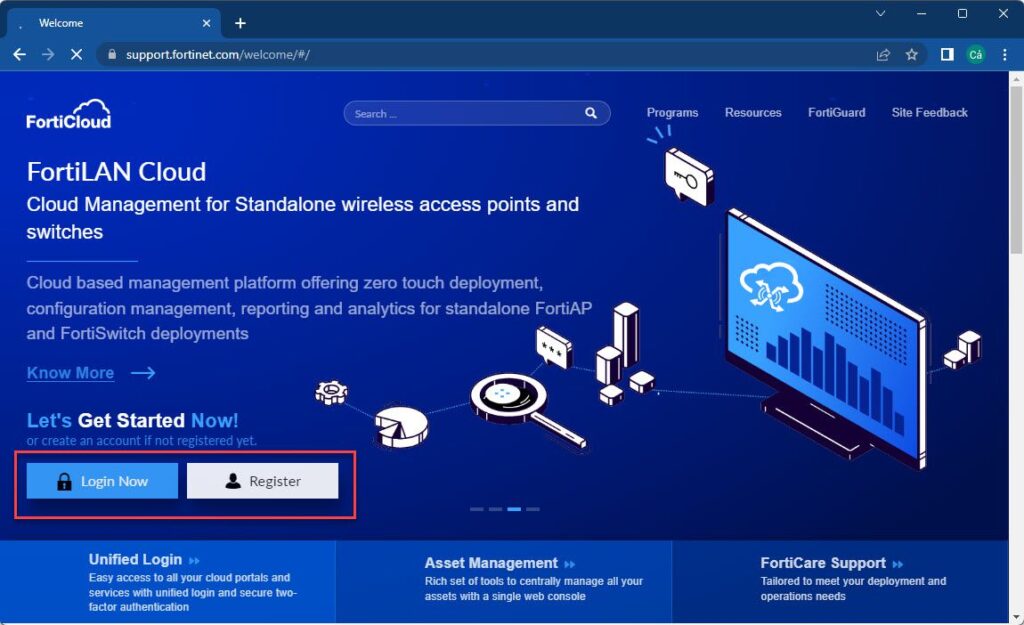Click the arrow next to Know More
Screen dimensions: 1024x625
coord(143,372)
